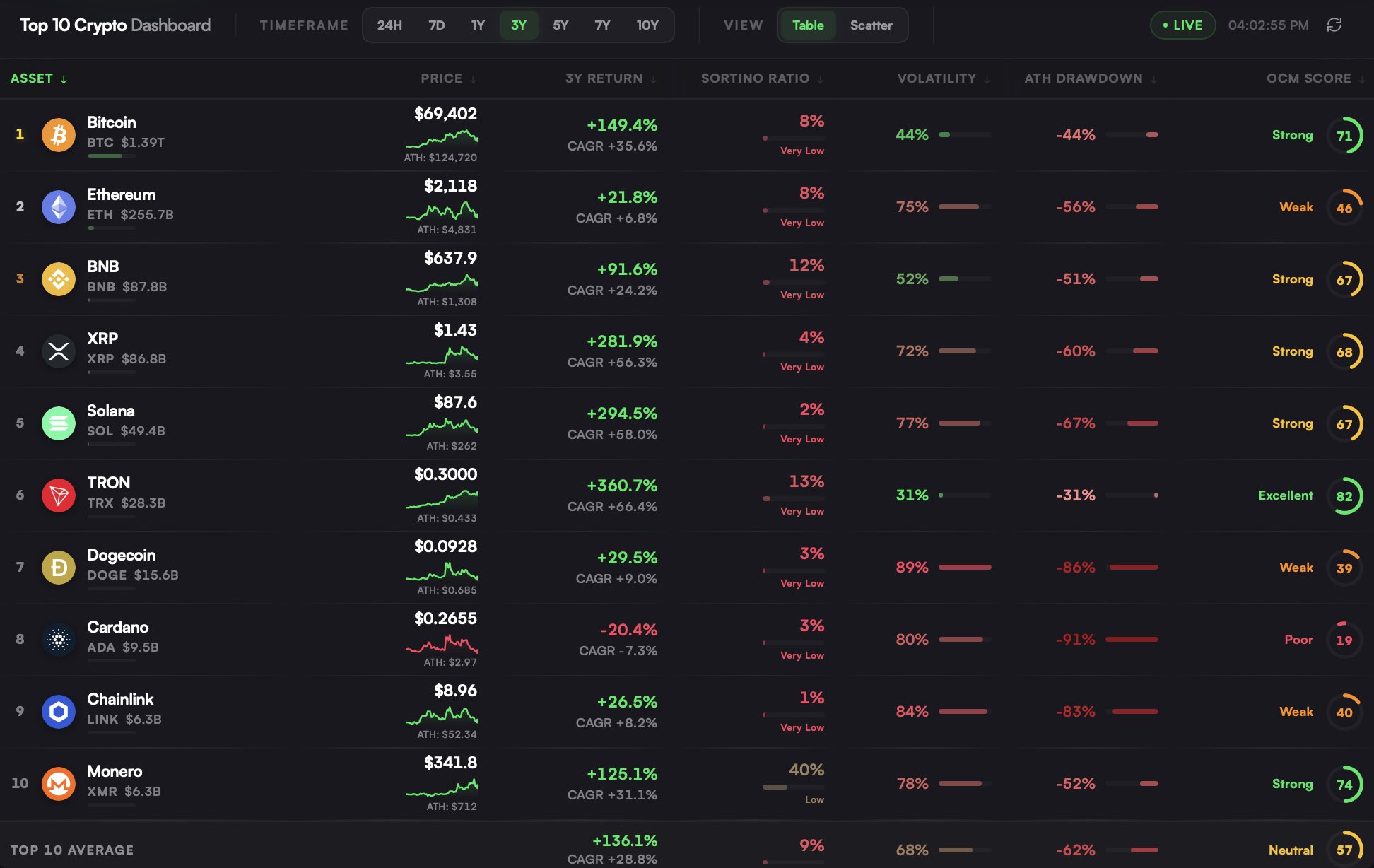Click the Dogecoin logo icon
The height and width of the screenshot is (868, 1374).
point(59,567)
